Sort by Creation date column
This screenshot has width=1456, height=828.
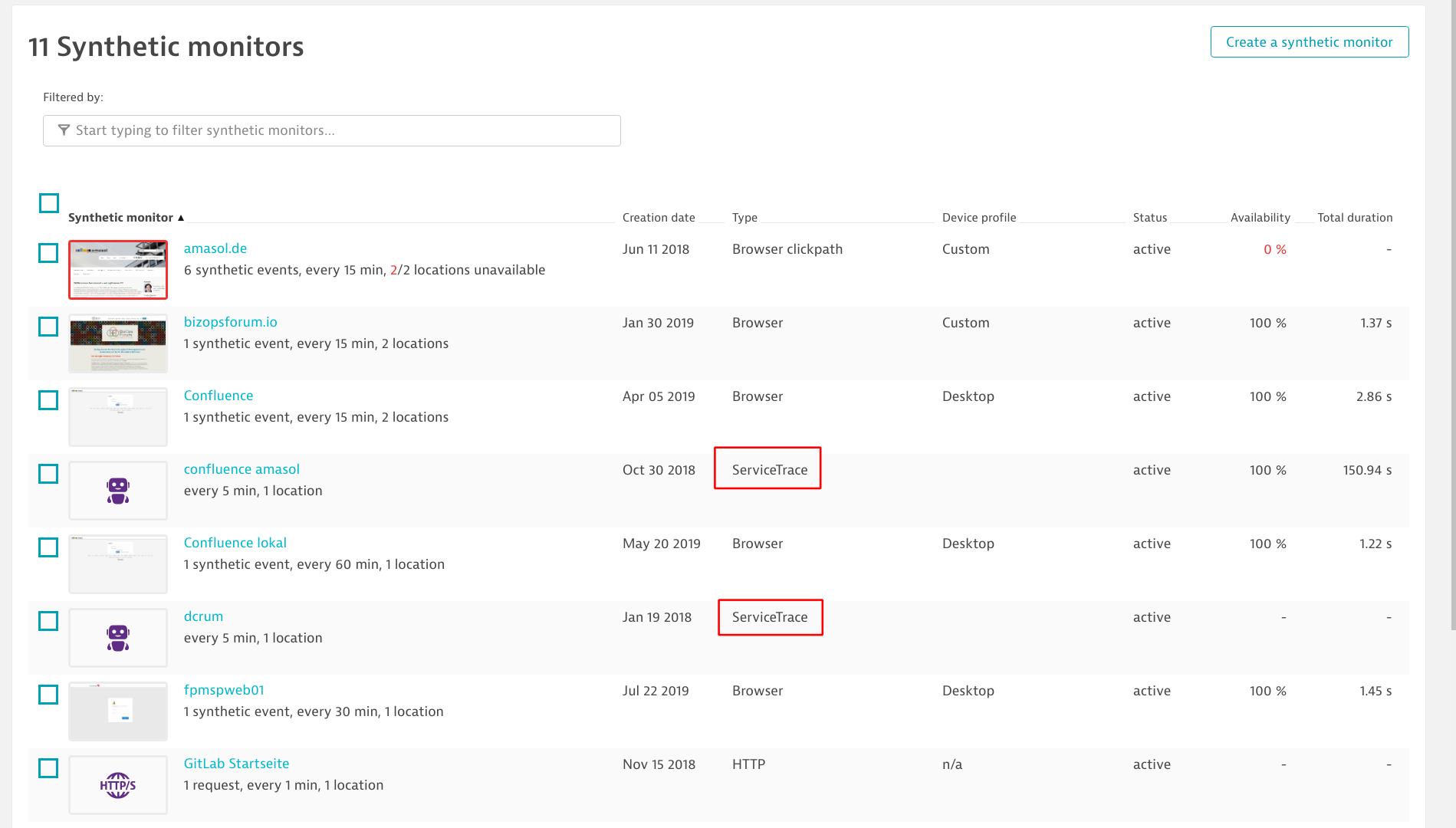pos(659,218)
